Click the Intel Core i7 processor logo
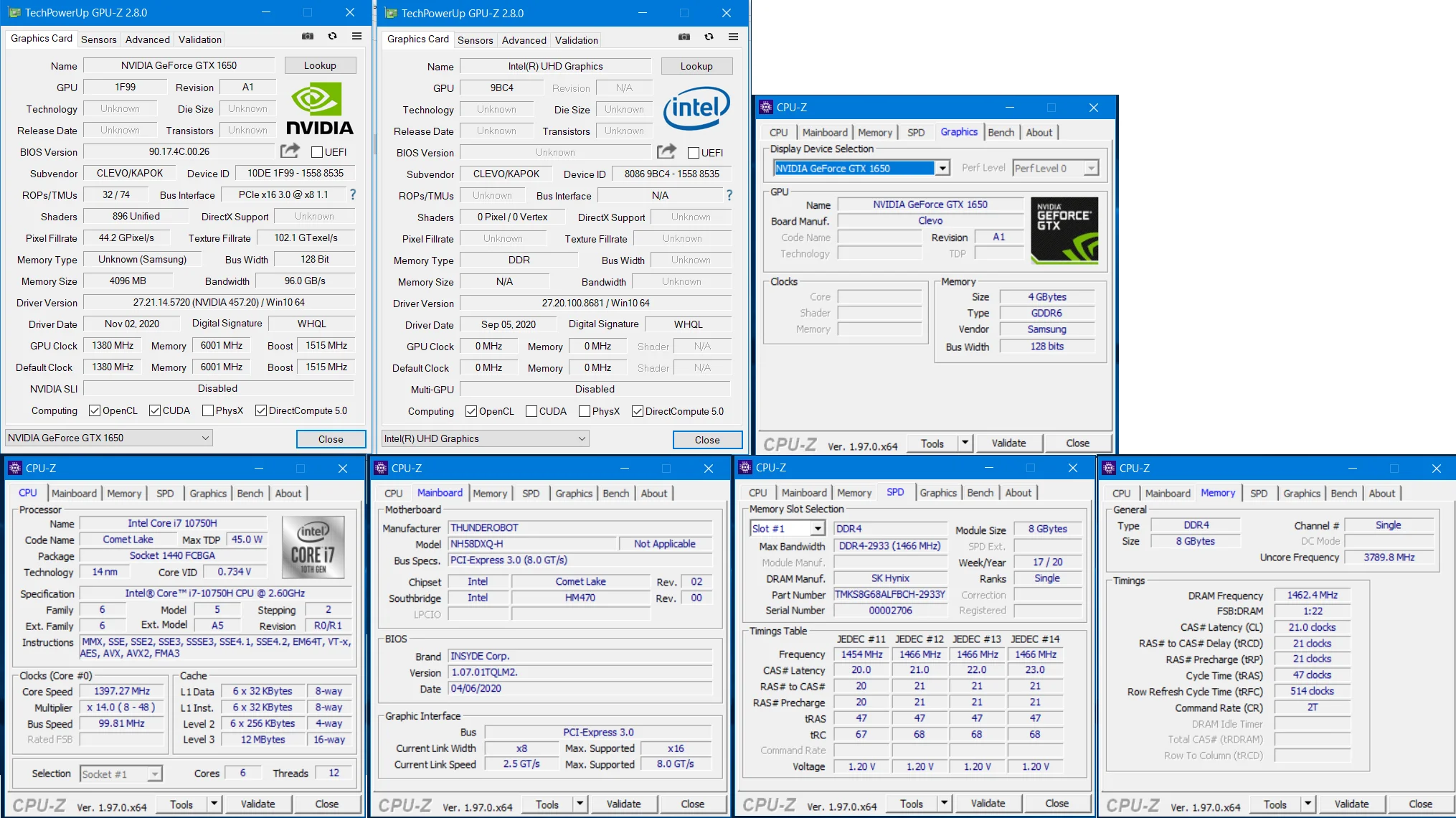Screen dimensions: 1456x818 pos(313,547)
